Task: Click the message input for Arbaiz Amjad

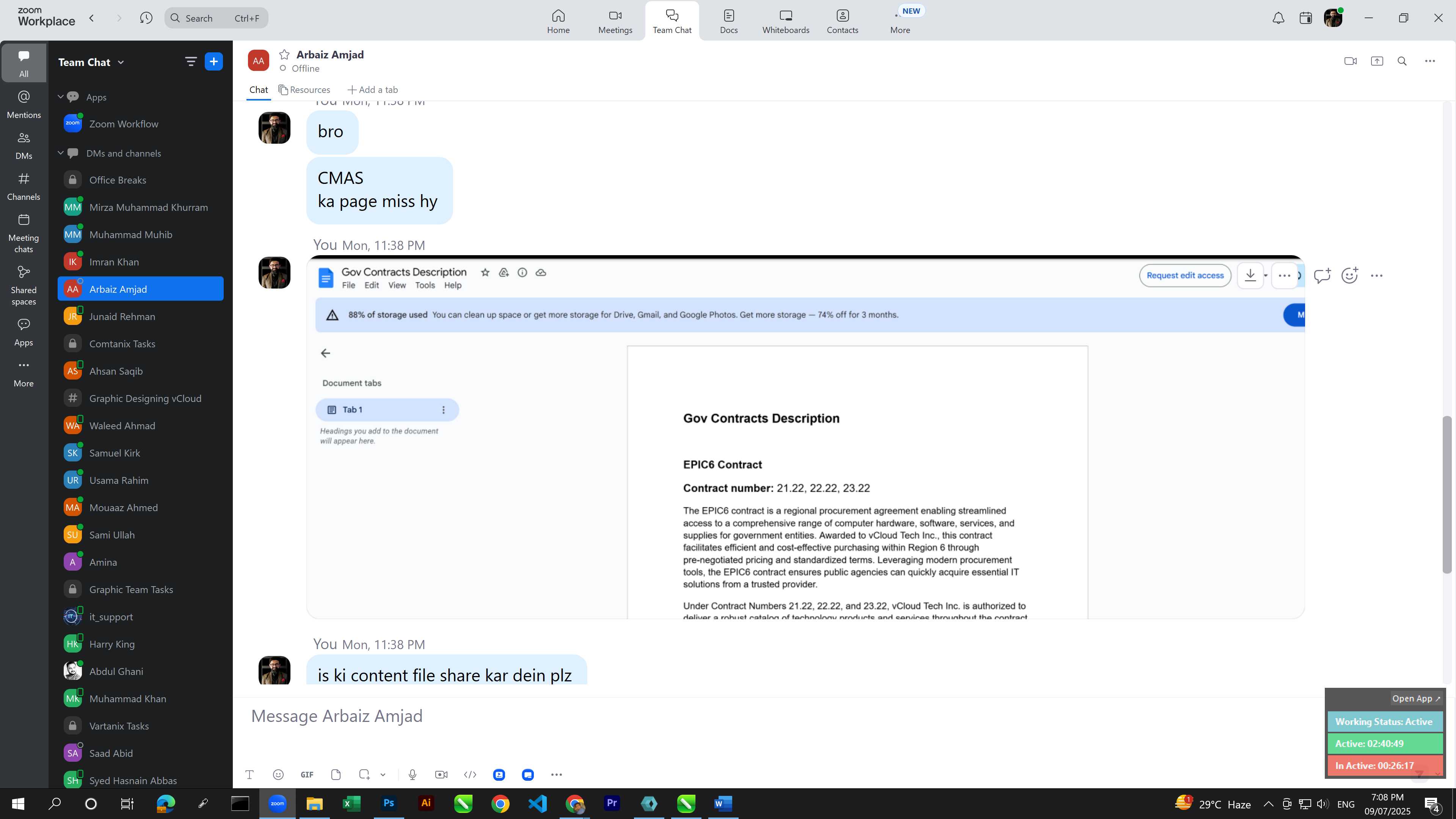Action: 780,716
